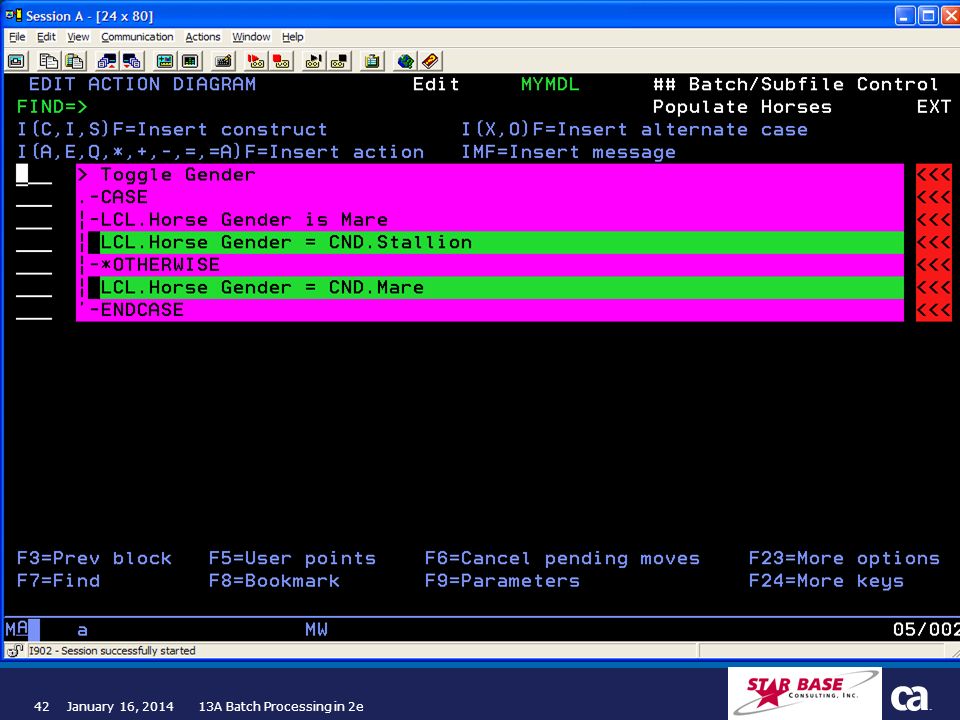Select the '.-CASE' line
The height and width of the screenshot is (720, 960).
coord(490,198)
